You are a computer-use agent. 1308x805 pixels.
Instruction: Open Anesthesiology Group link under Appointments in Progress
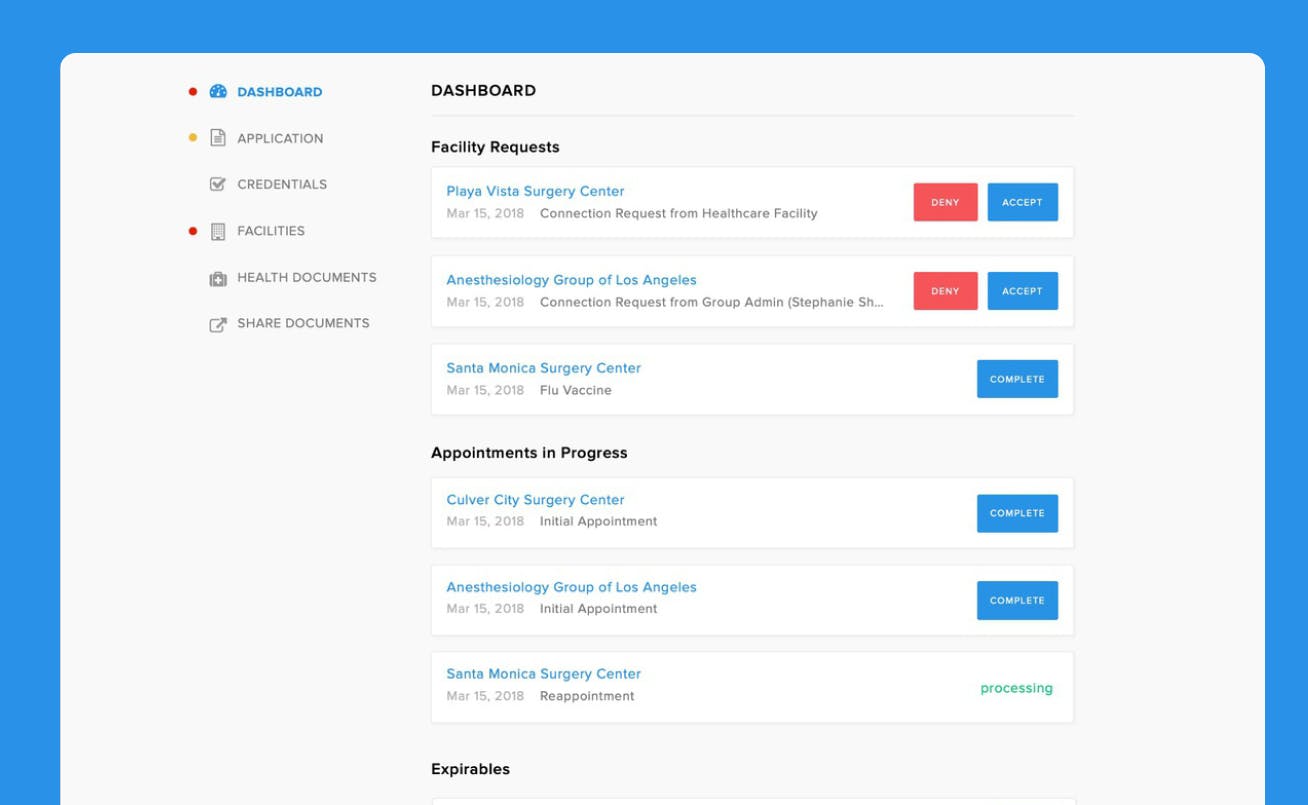point(571,587)
